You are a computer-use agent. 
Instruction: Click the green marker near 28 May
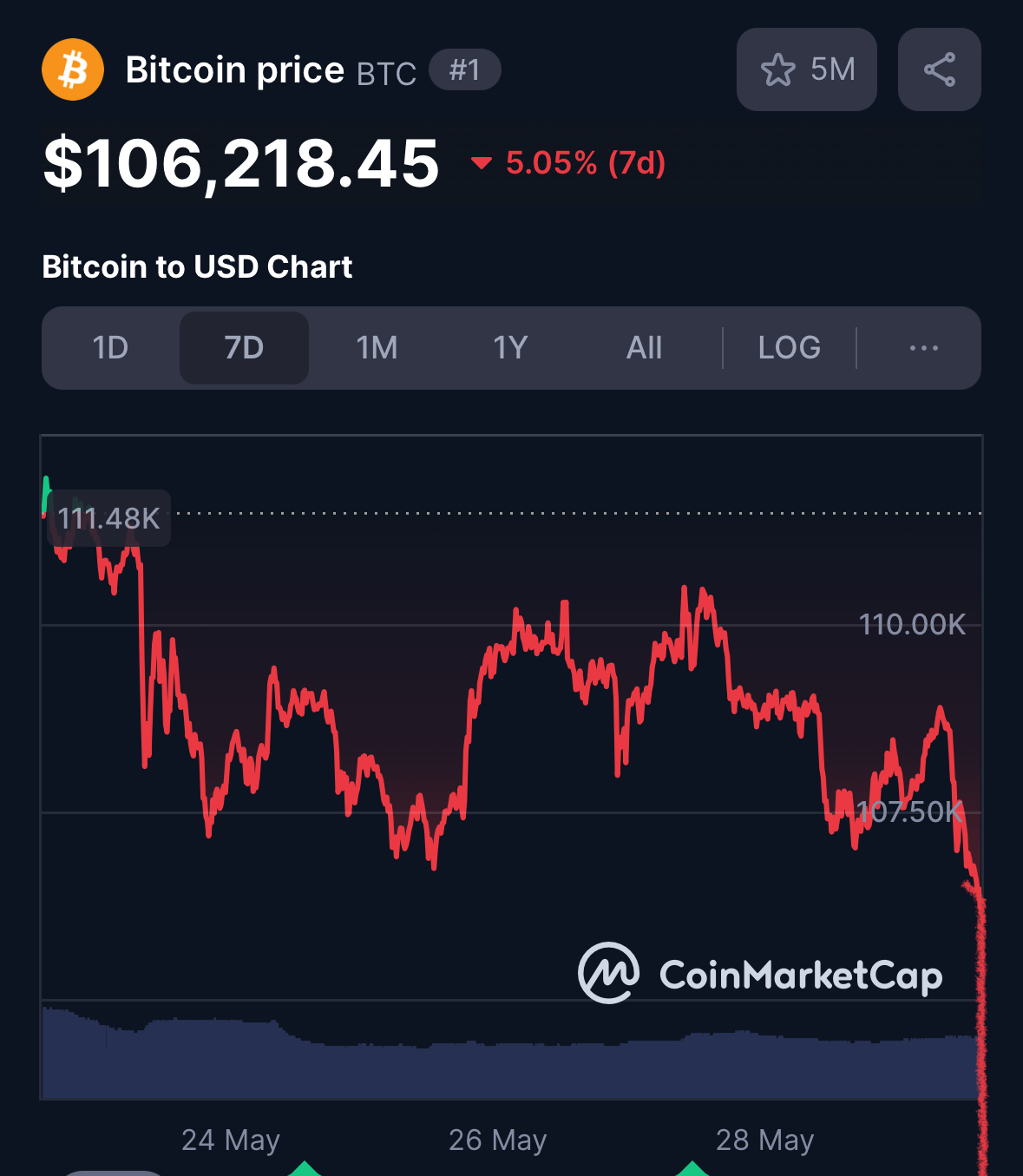click(x=692, y=1168)
